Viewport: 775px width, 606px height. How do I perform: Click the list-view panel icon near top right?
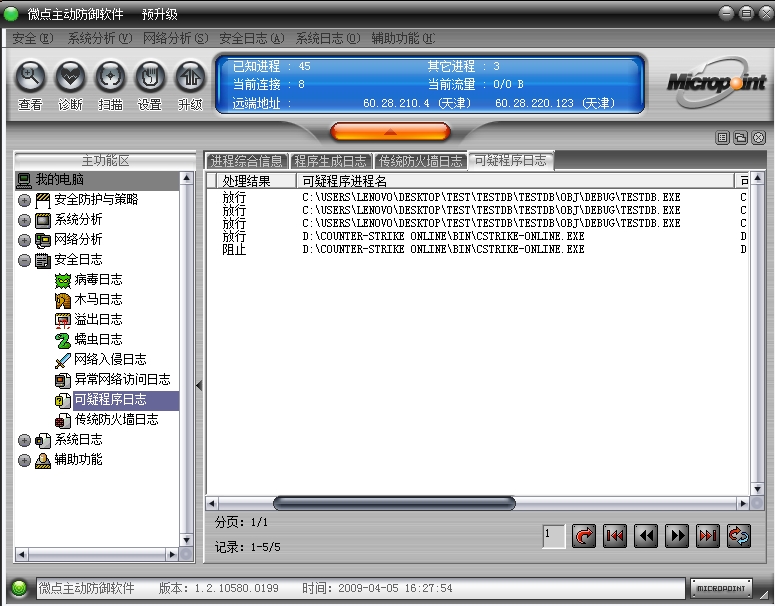[x=722, y=138]
